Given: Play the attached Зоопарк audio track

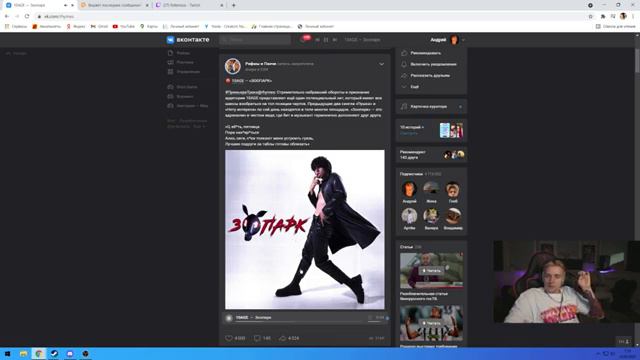Looking at the screenshot, I should pyautogui.click(x=229, y=318).
